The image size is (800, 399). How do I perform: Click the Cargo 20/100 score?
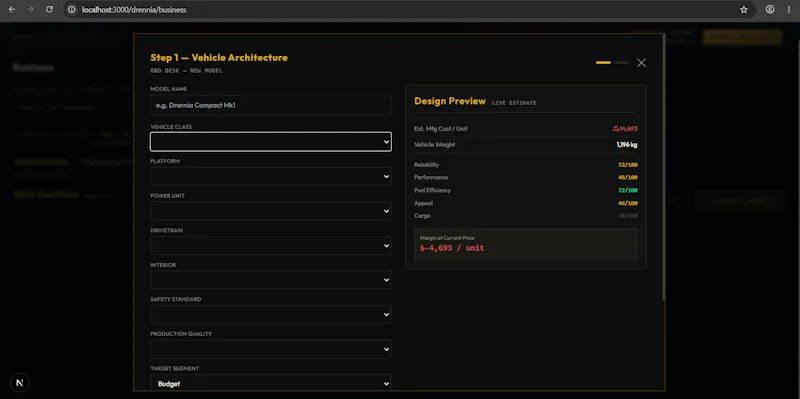click(x=628, y=216)
